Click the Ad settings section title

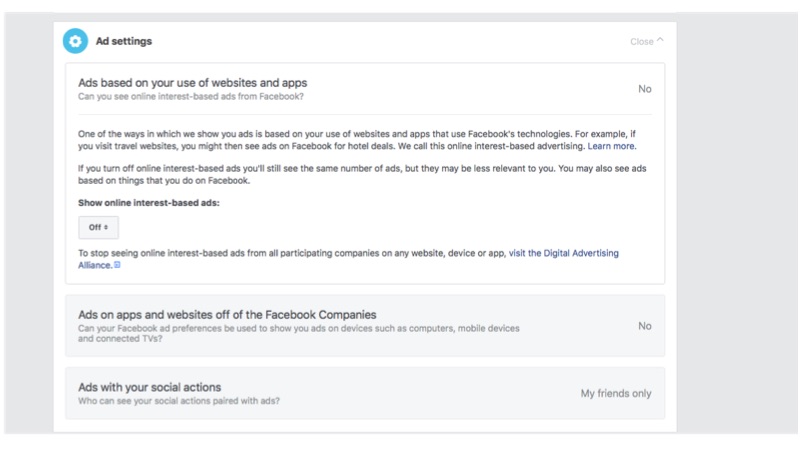tap(123, 42)
